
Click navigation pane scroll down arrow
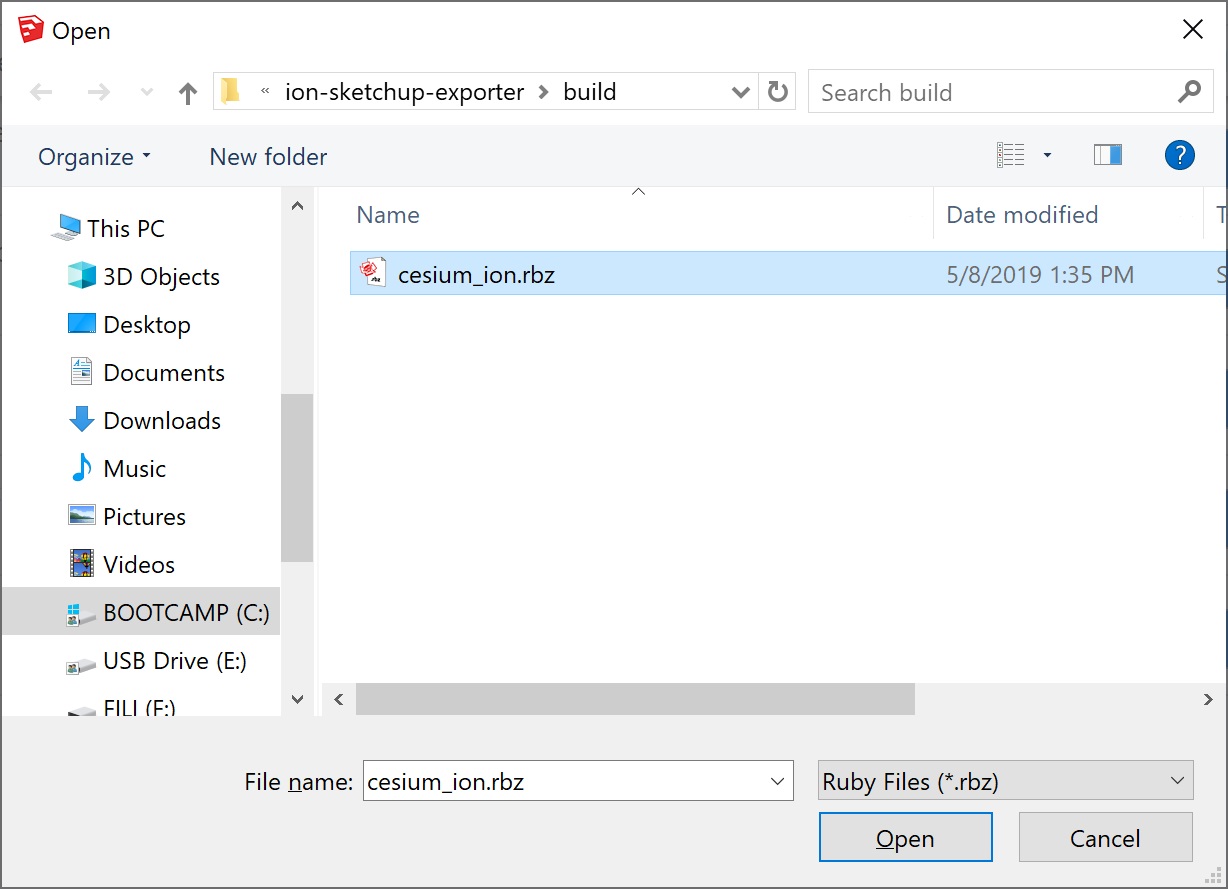[297, 699]
